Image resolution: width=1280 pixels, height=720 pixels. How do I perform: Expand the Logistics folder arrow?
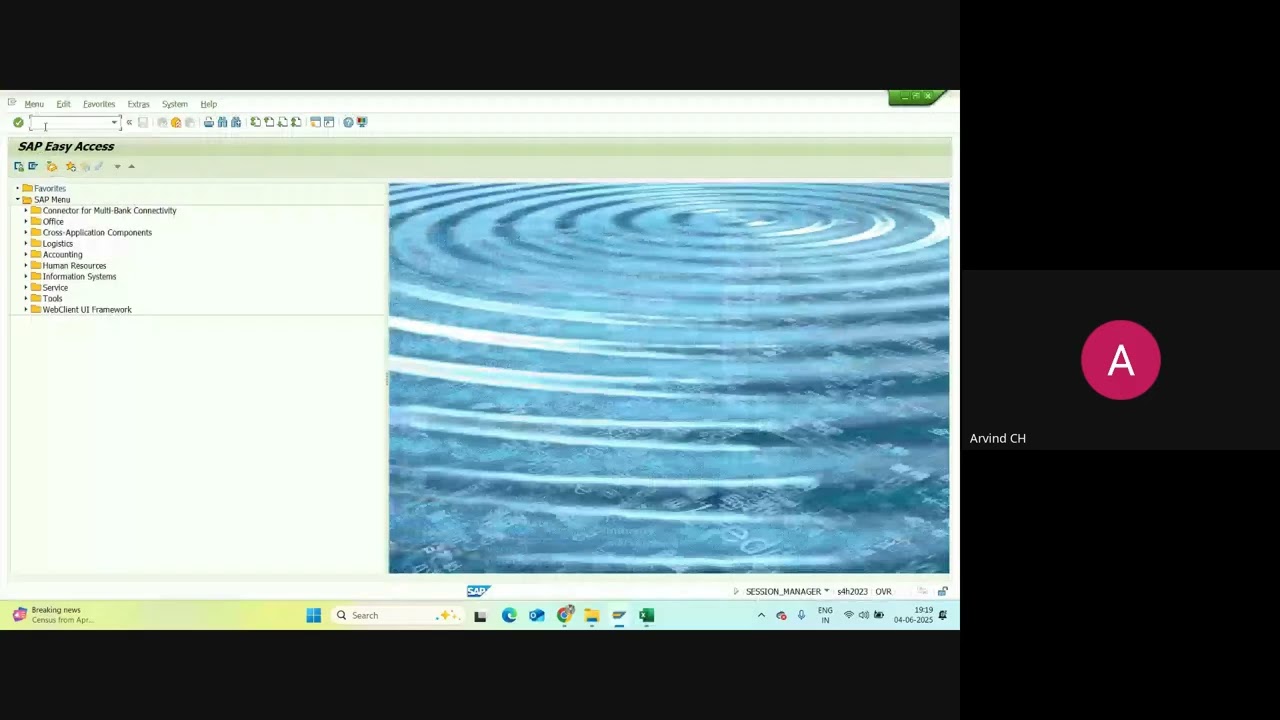pyautogui.click(x=26, y=243)
